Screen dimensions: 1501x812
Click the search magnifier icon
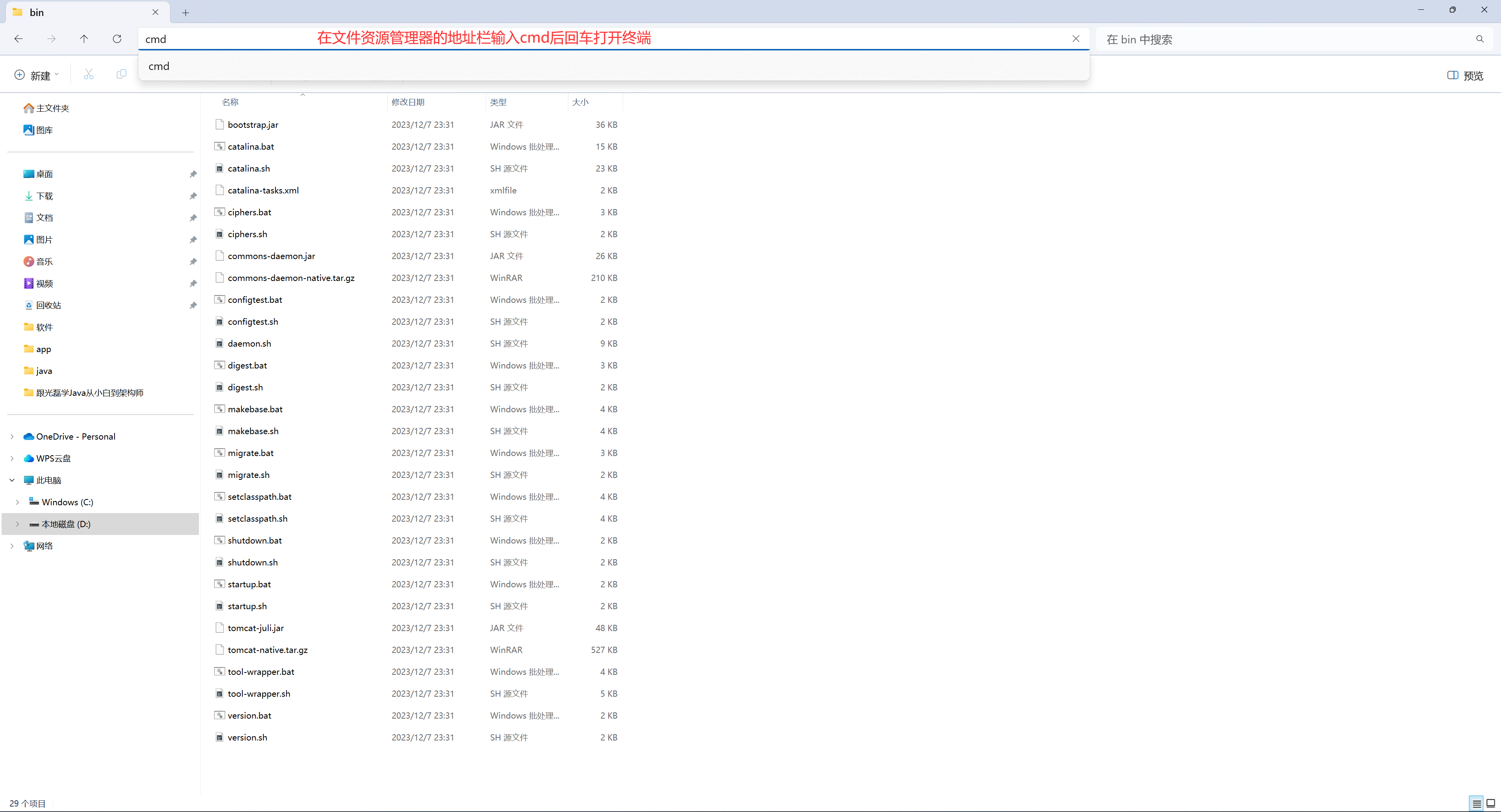point(1480,39)
